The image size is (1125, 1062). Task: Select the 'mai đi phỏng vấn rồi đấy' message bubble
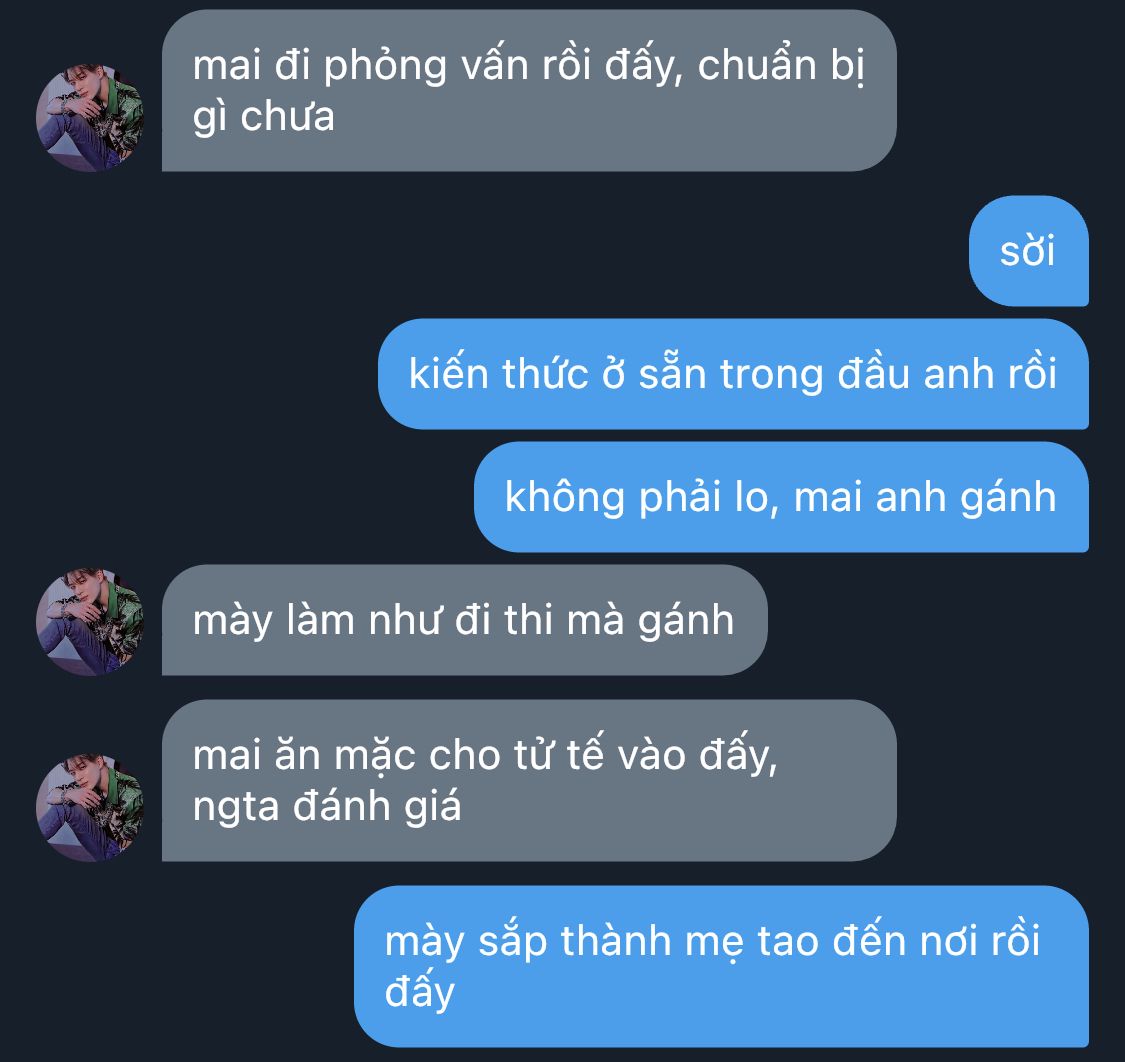pos(529,90)
